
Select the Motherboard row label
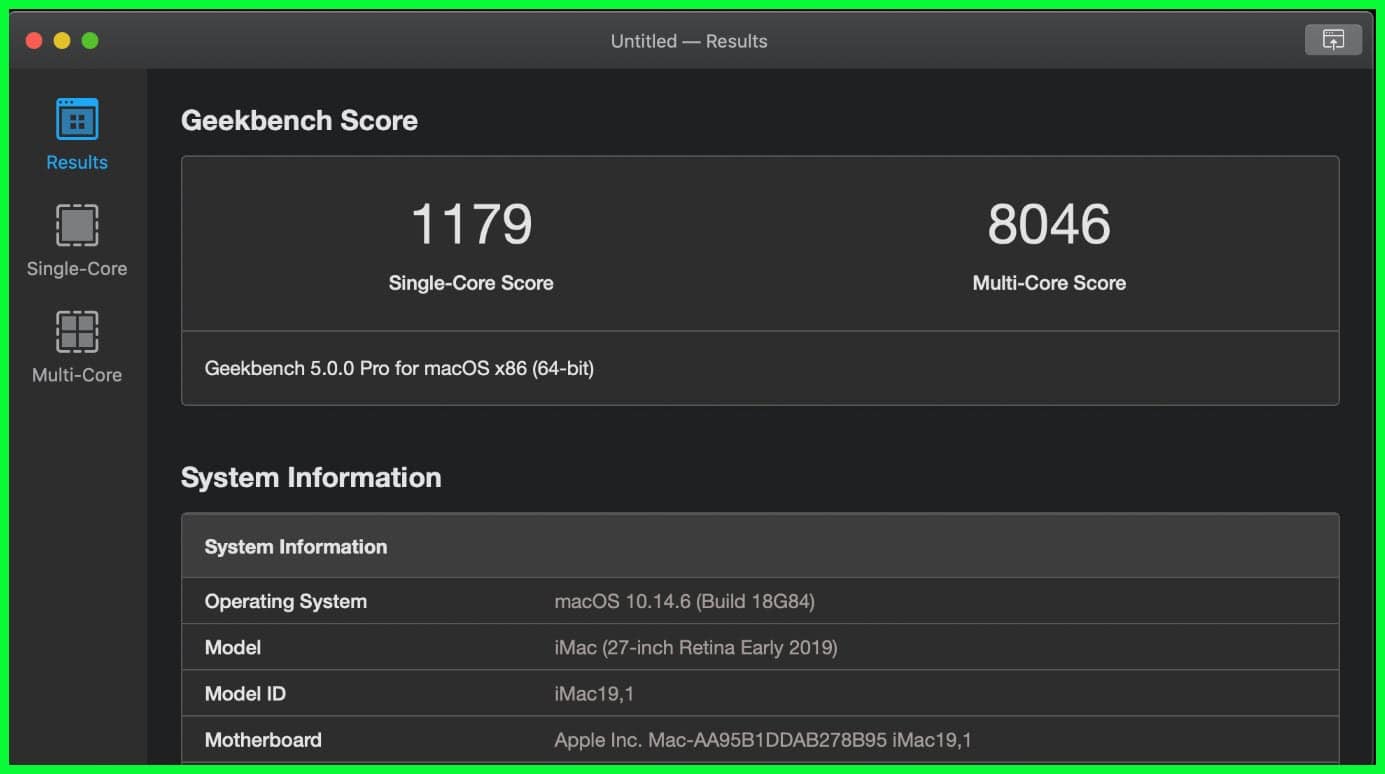tap(263, 740)
